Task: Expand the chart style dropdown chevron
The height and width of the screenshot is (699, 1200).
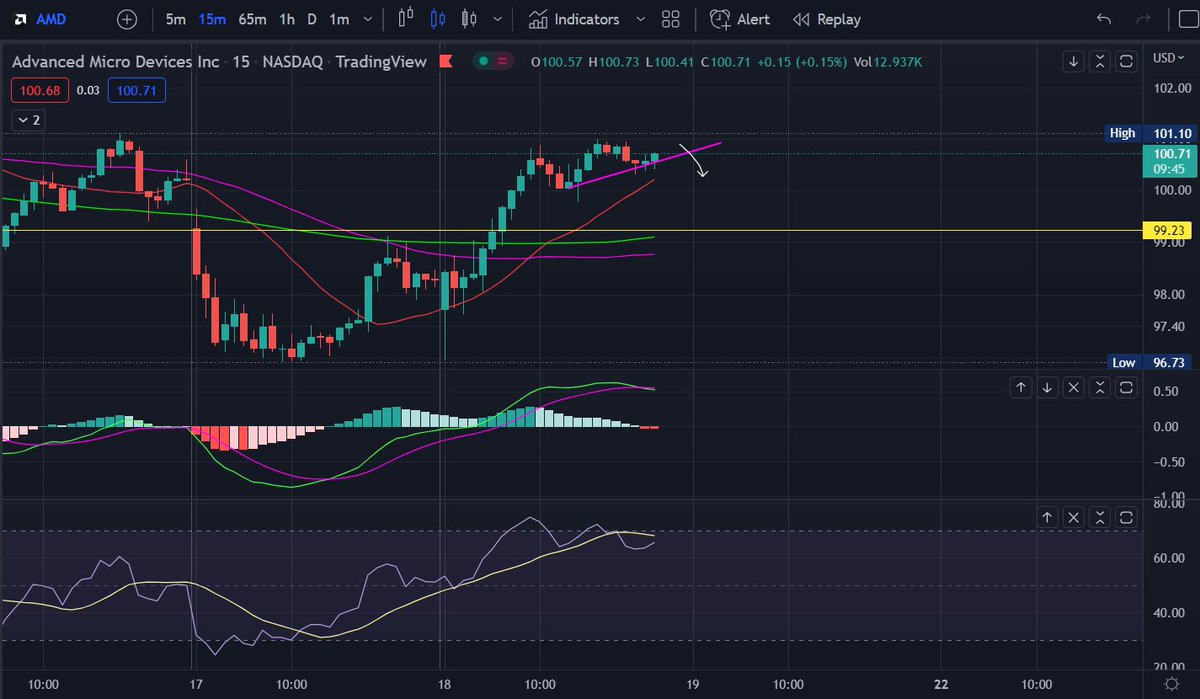Action: click(497, 19)
